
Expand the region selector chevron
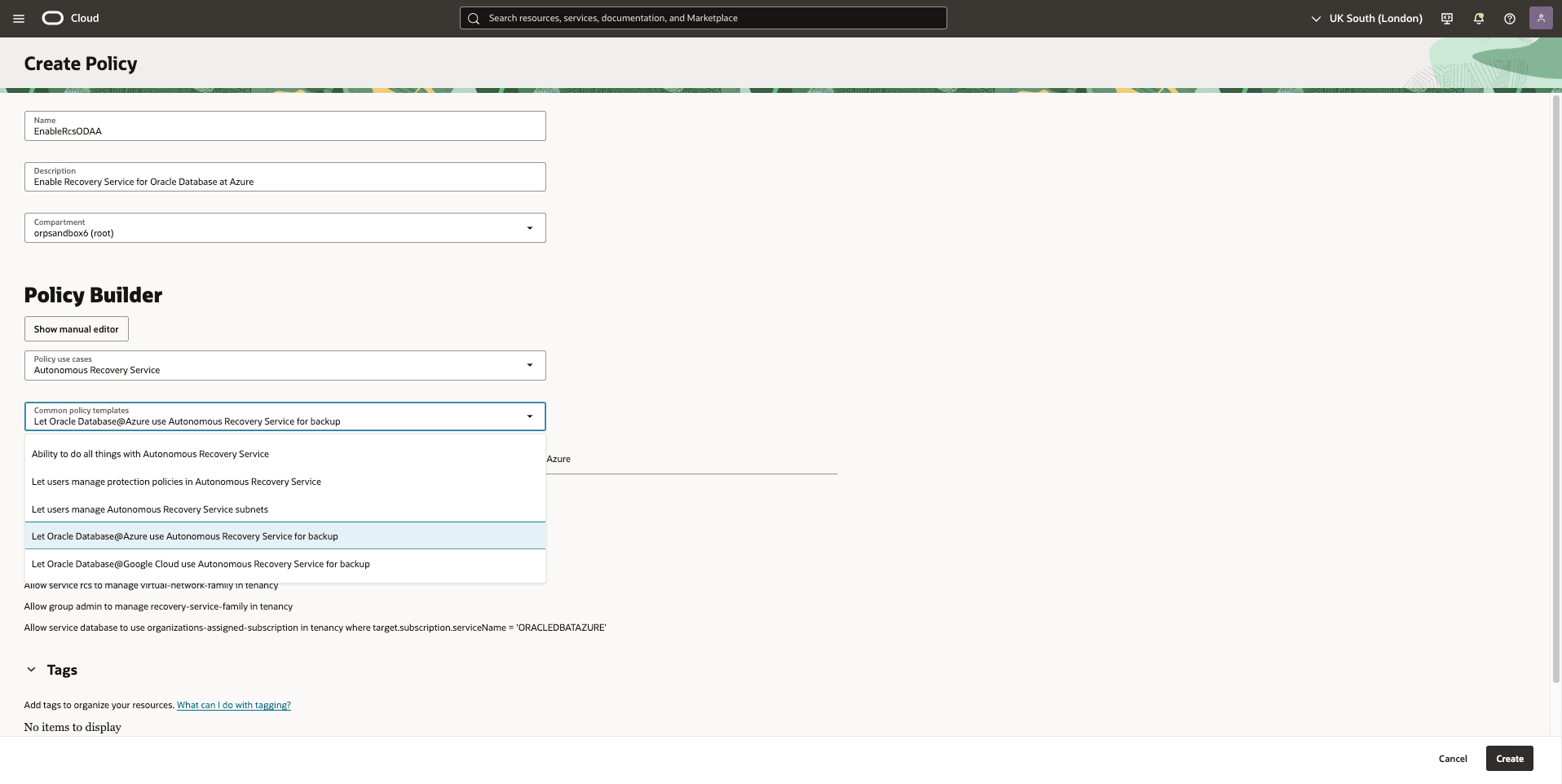coord(1314,17)
